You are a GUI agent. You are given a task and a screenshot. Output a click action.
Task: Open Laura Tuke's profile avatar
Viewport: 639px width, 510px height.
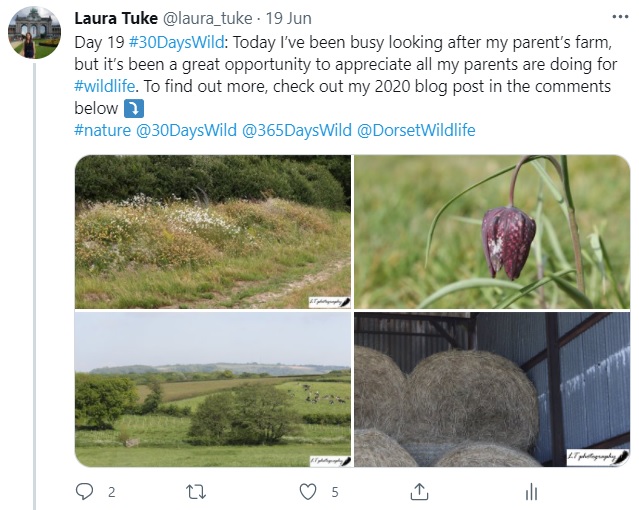[34, 33]
